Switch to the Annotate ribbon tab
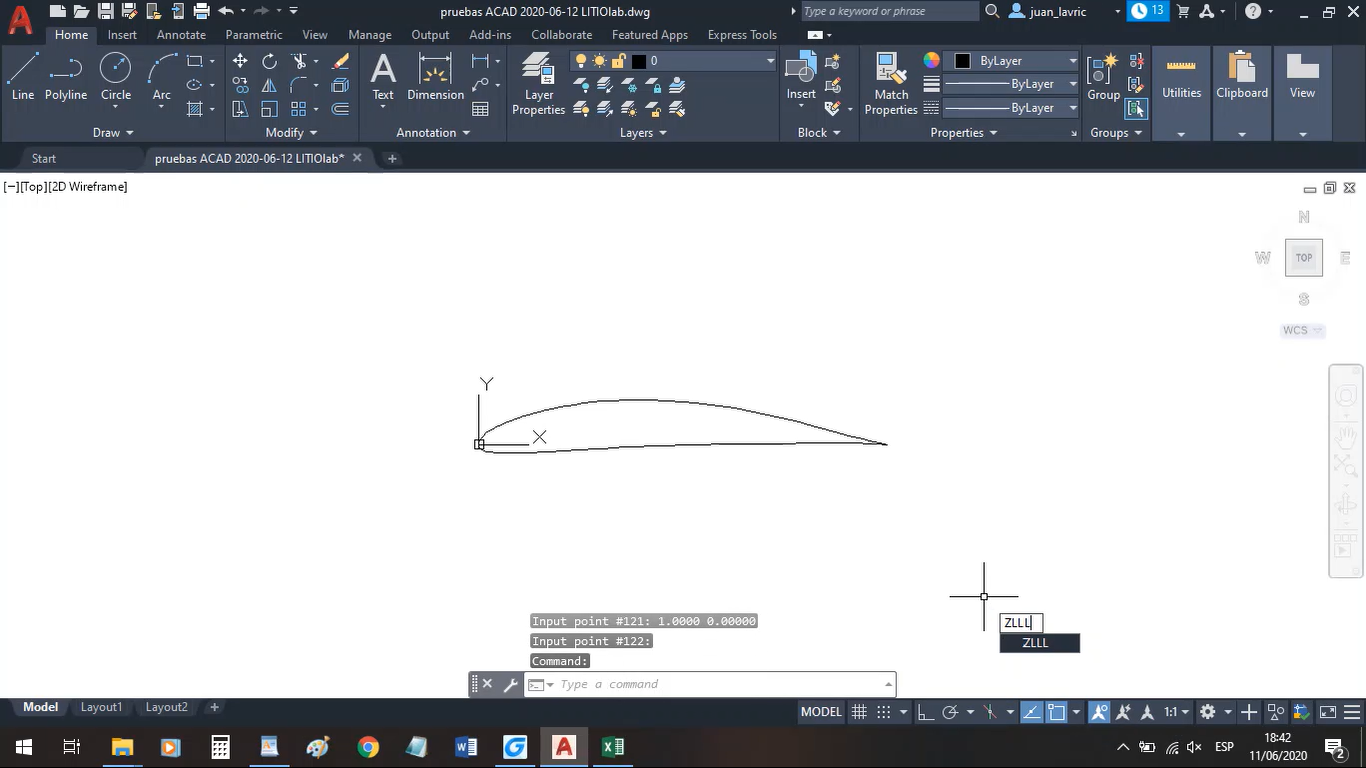 pos(181,35)
